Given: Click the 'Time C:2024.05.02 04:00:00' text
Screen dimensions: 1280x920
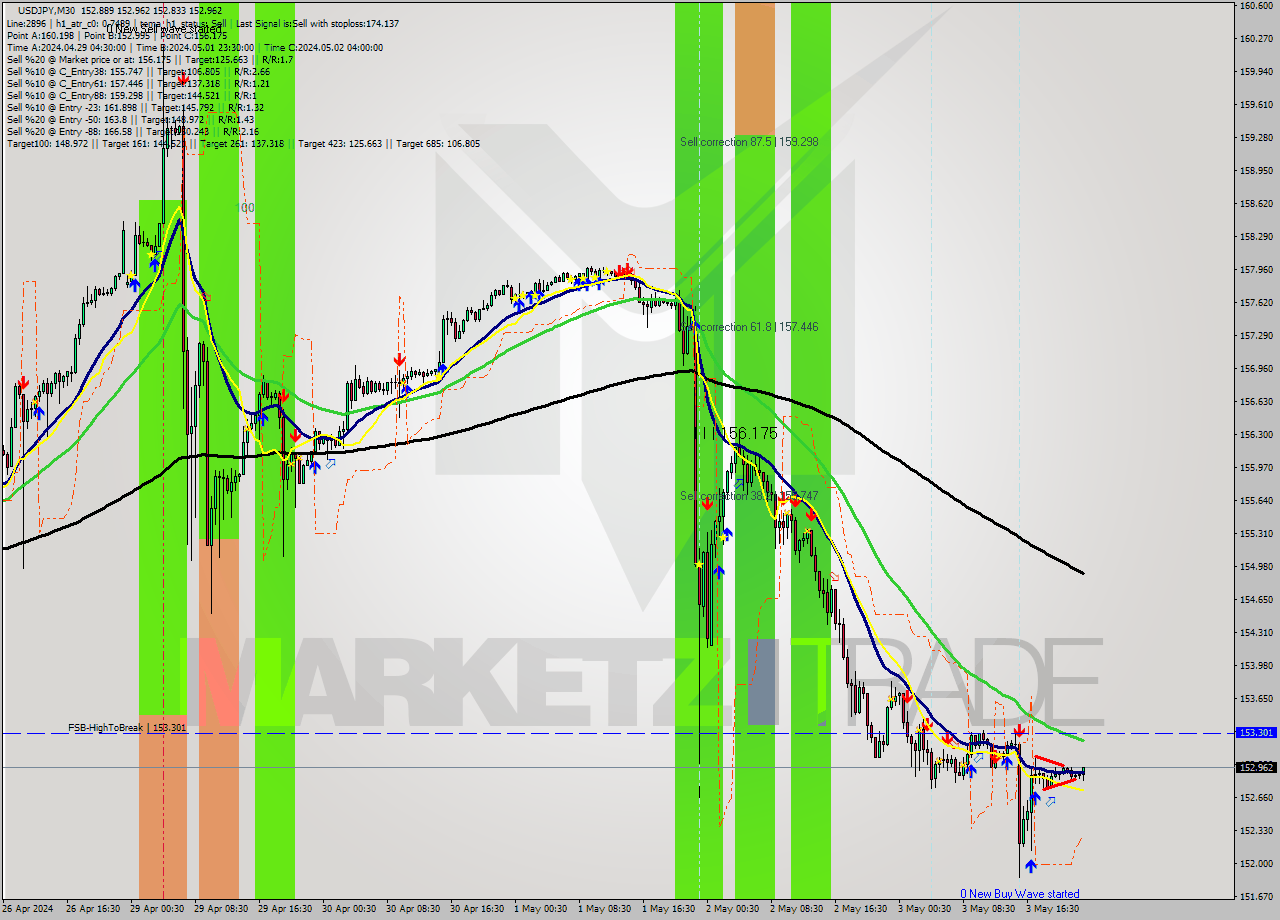Looking at the screenshot, I should [x=324, y=47].
